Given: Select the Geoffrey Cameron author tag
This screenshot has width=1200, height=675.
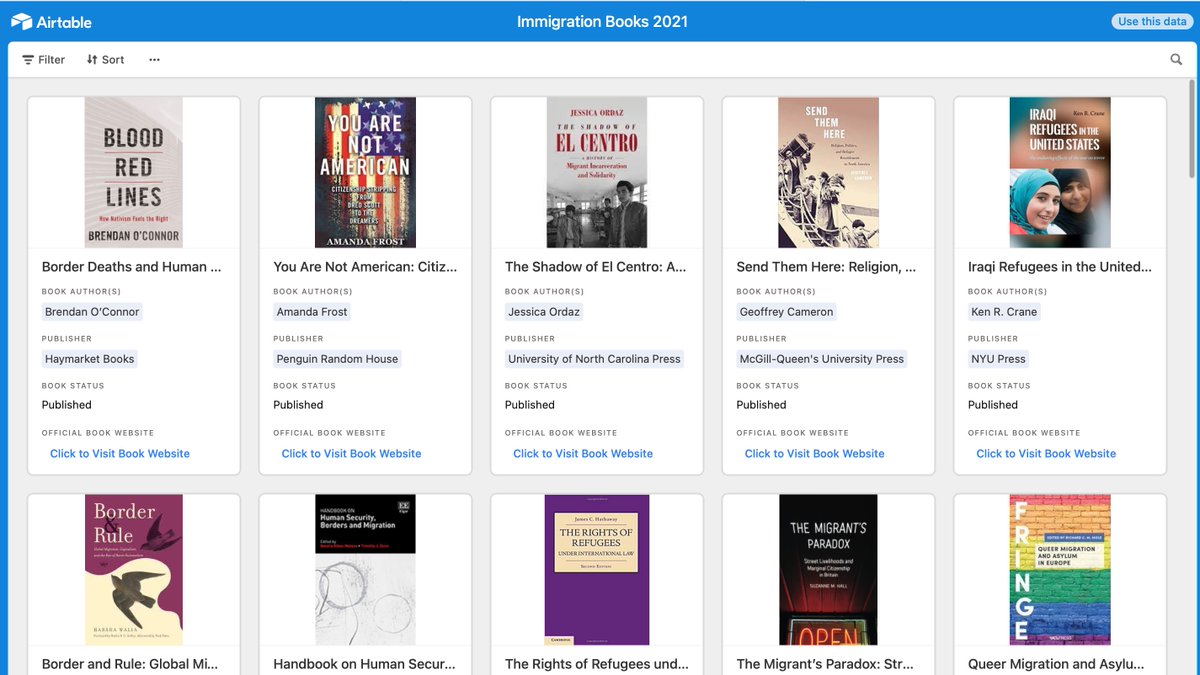Looking at the screenshot, I should (786, 312).
